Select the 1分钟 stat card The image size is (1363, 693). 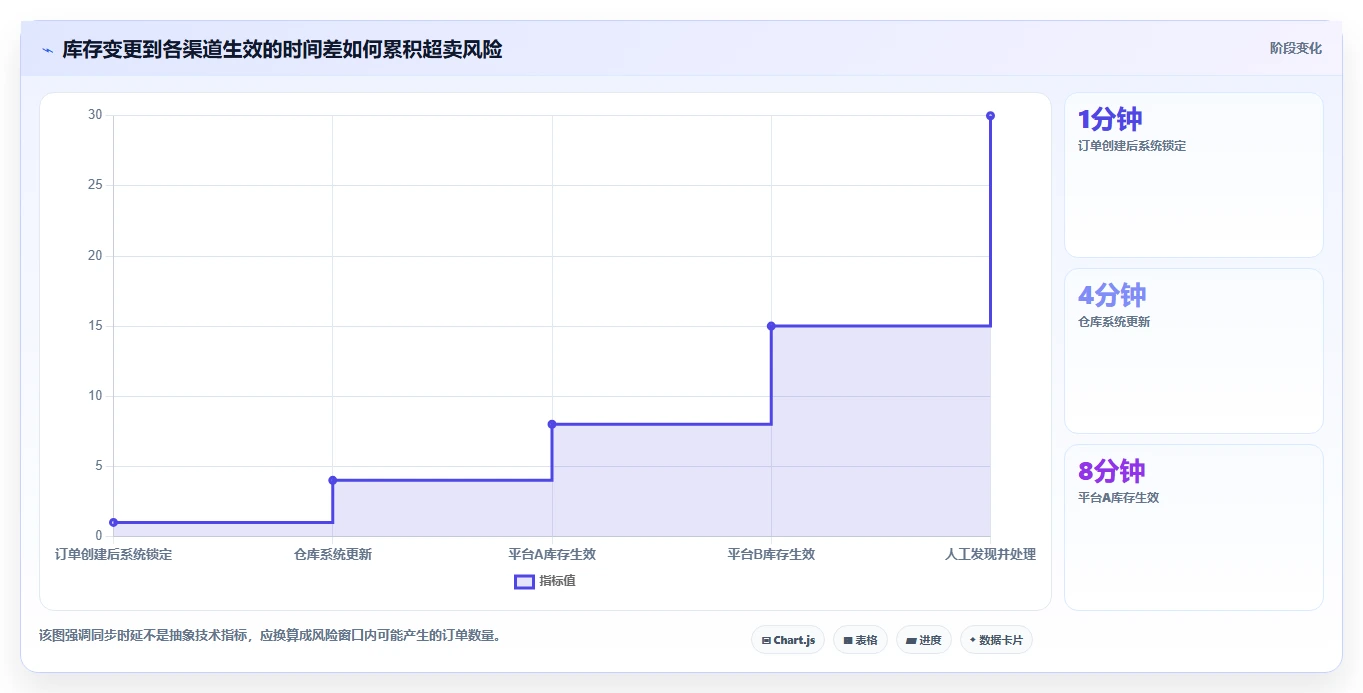pos(1193,175)
